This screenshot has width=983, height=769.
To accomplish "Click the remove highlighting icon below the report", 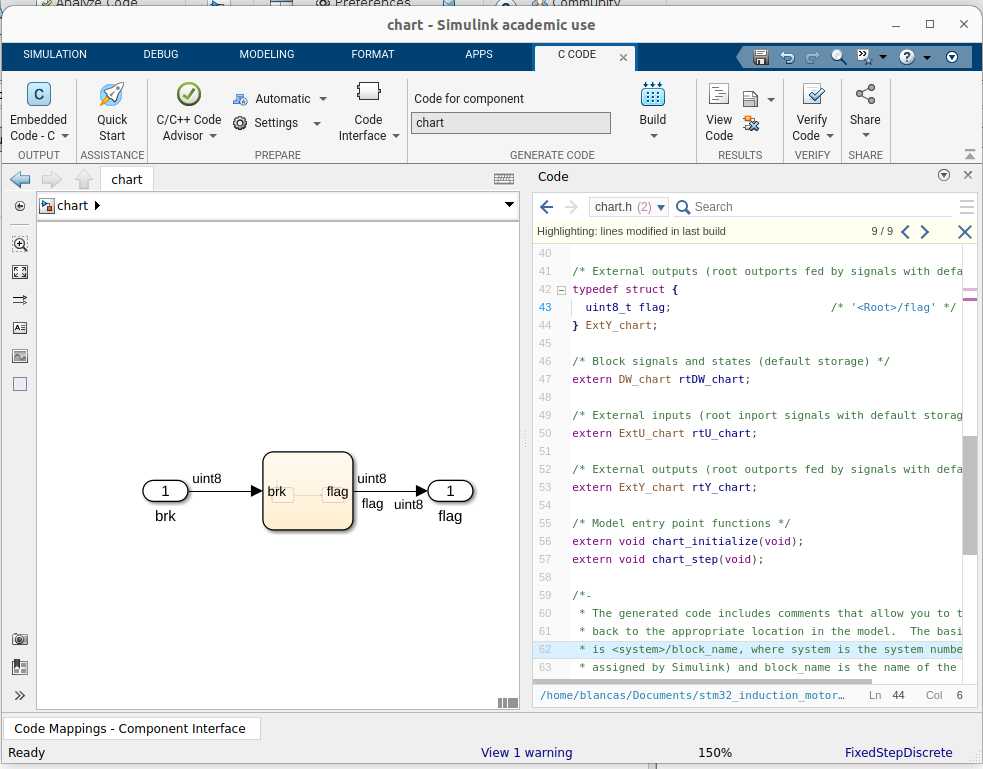I will pyautogui.click(x=750, y=123).
